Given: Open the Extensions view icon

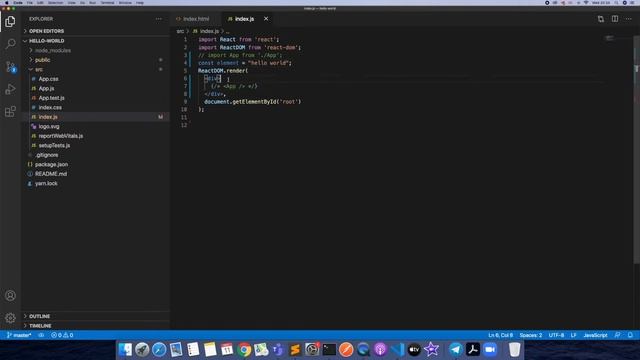Looking at the screenshot, I should (x=10, y=111).
